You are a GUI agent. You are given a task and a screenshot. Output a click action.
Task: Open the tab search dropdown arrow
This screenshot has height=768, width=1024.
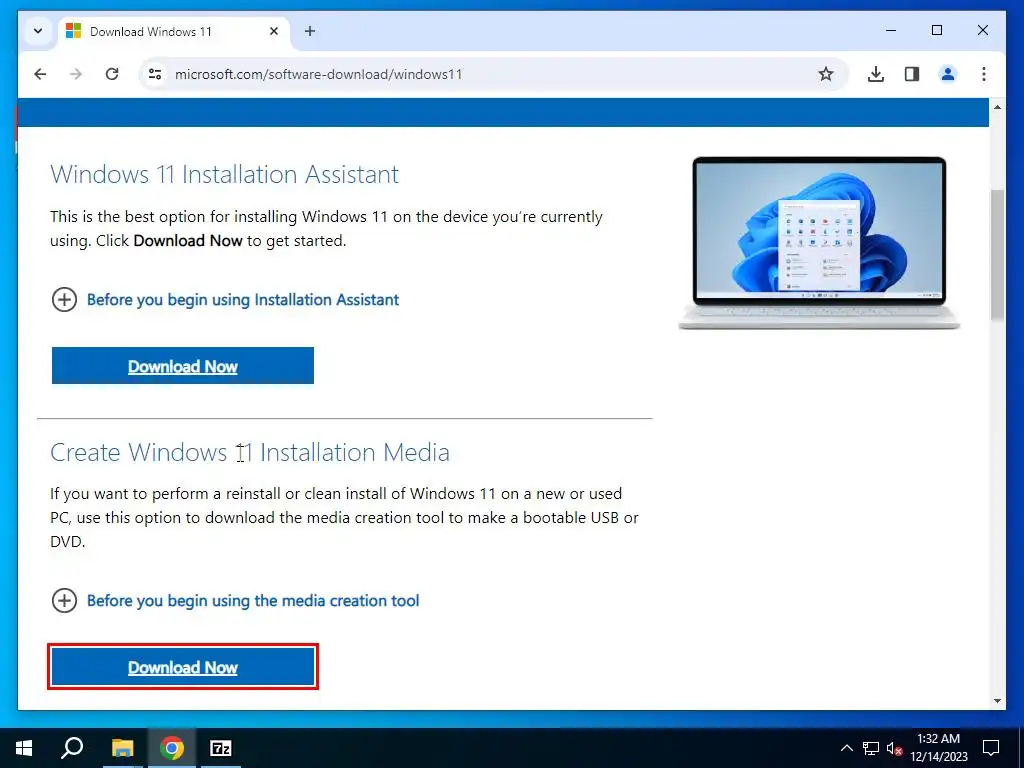tap(38, 31)
